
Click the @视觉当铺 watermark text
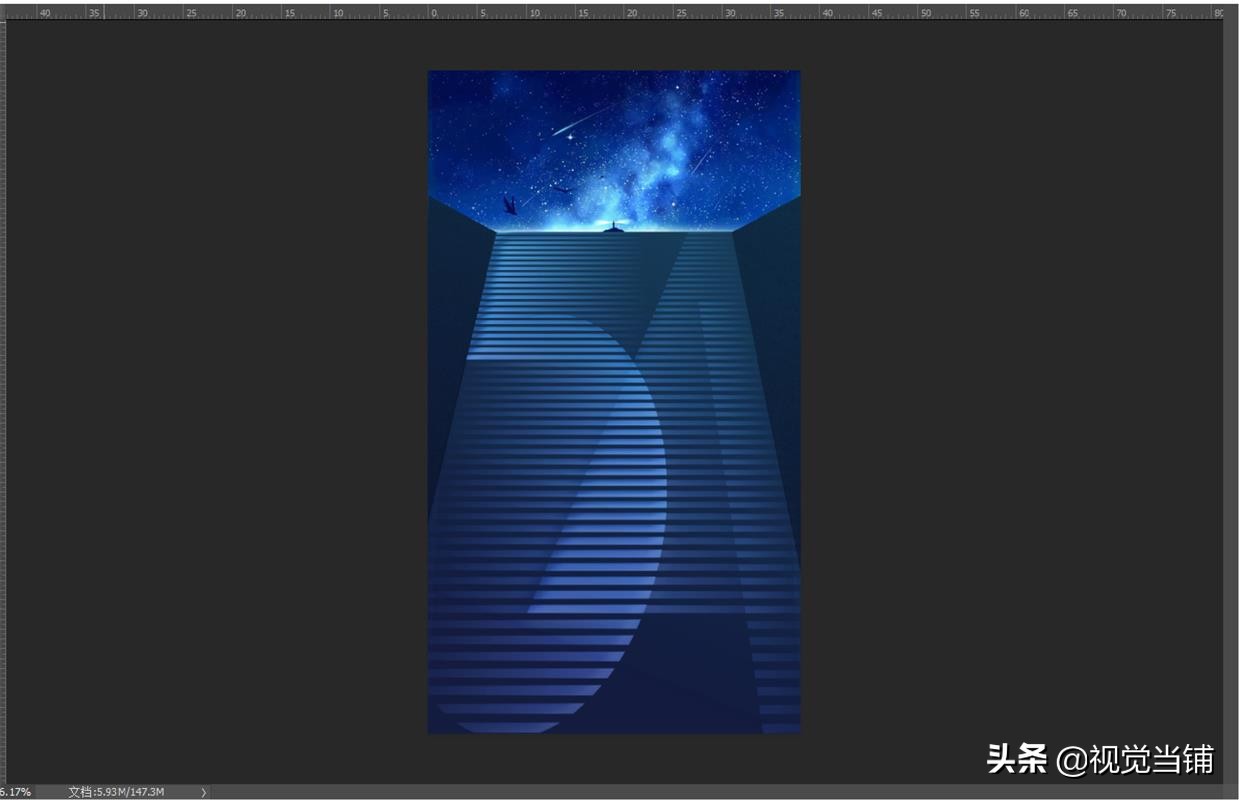[x=1136, y=759]
